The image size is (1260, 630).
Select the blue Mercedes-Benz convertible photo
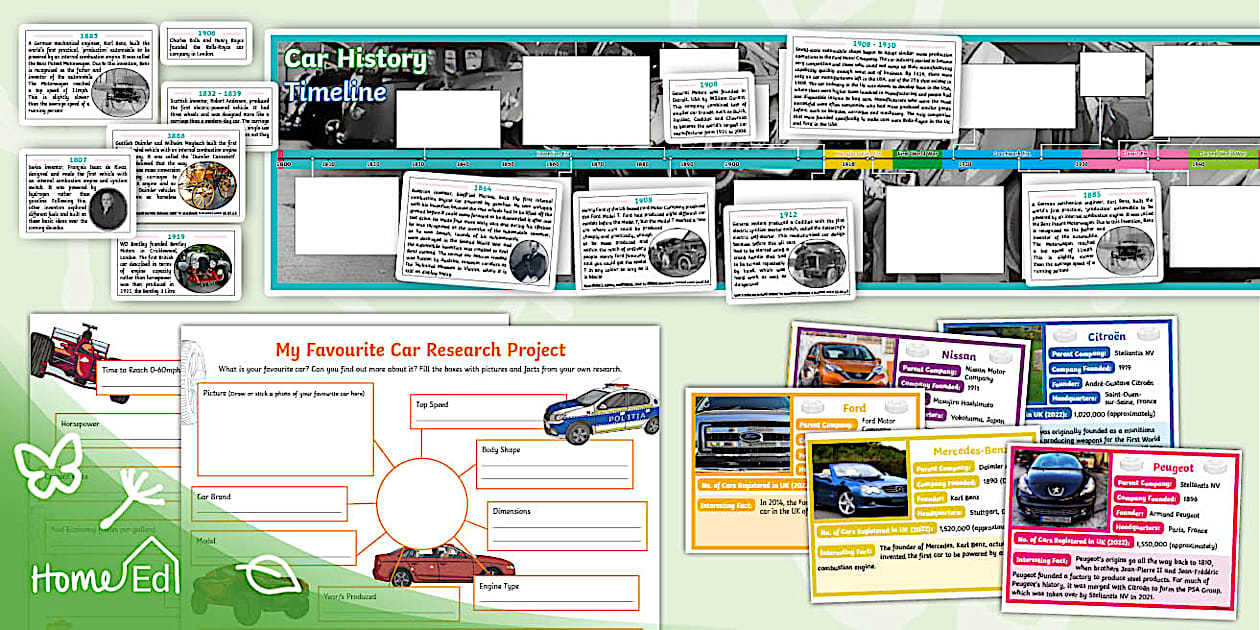pyautogui.click(x=862, y=480)
